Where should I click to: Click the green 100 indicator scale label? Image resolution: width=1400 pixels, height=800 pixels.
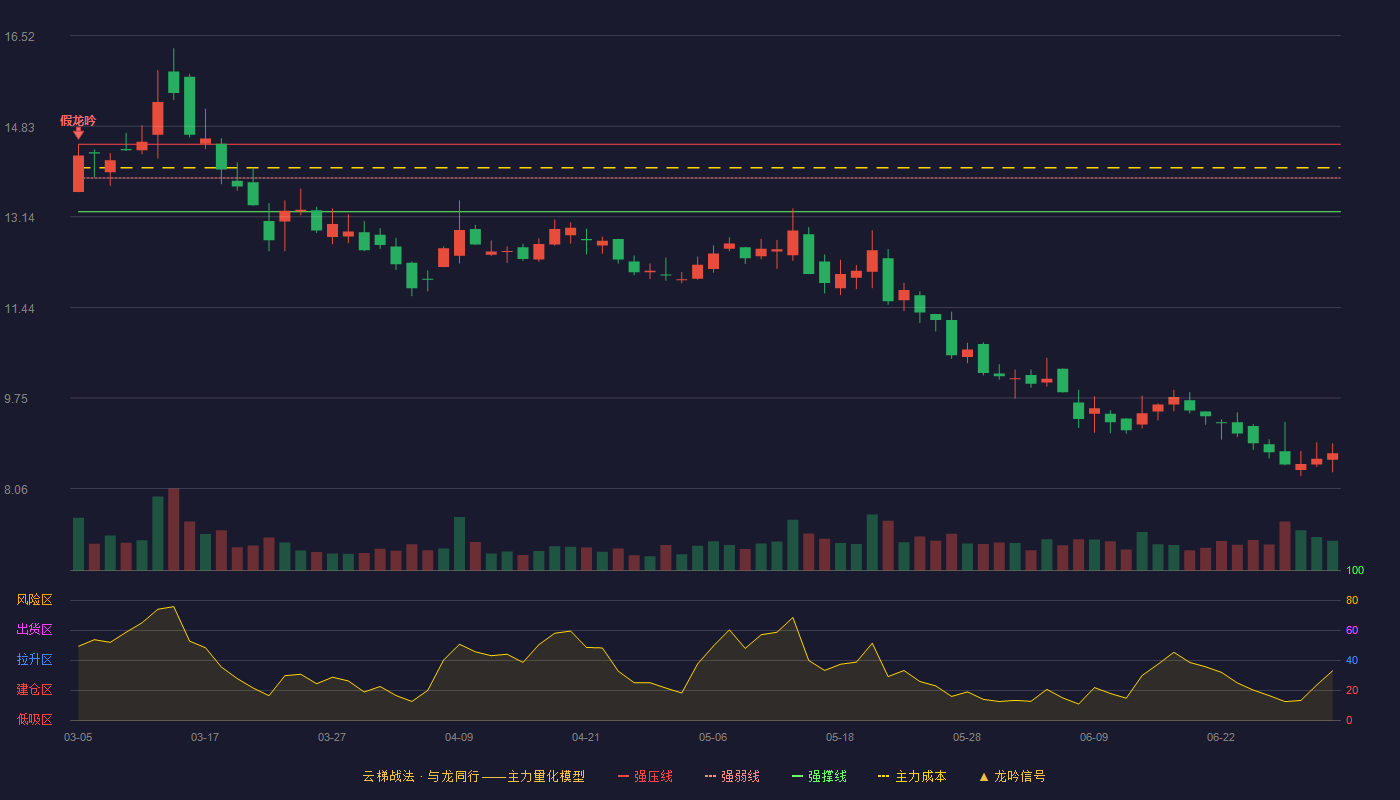(1355, 570)
